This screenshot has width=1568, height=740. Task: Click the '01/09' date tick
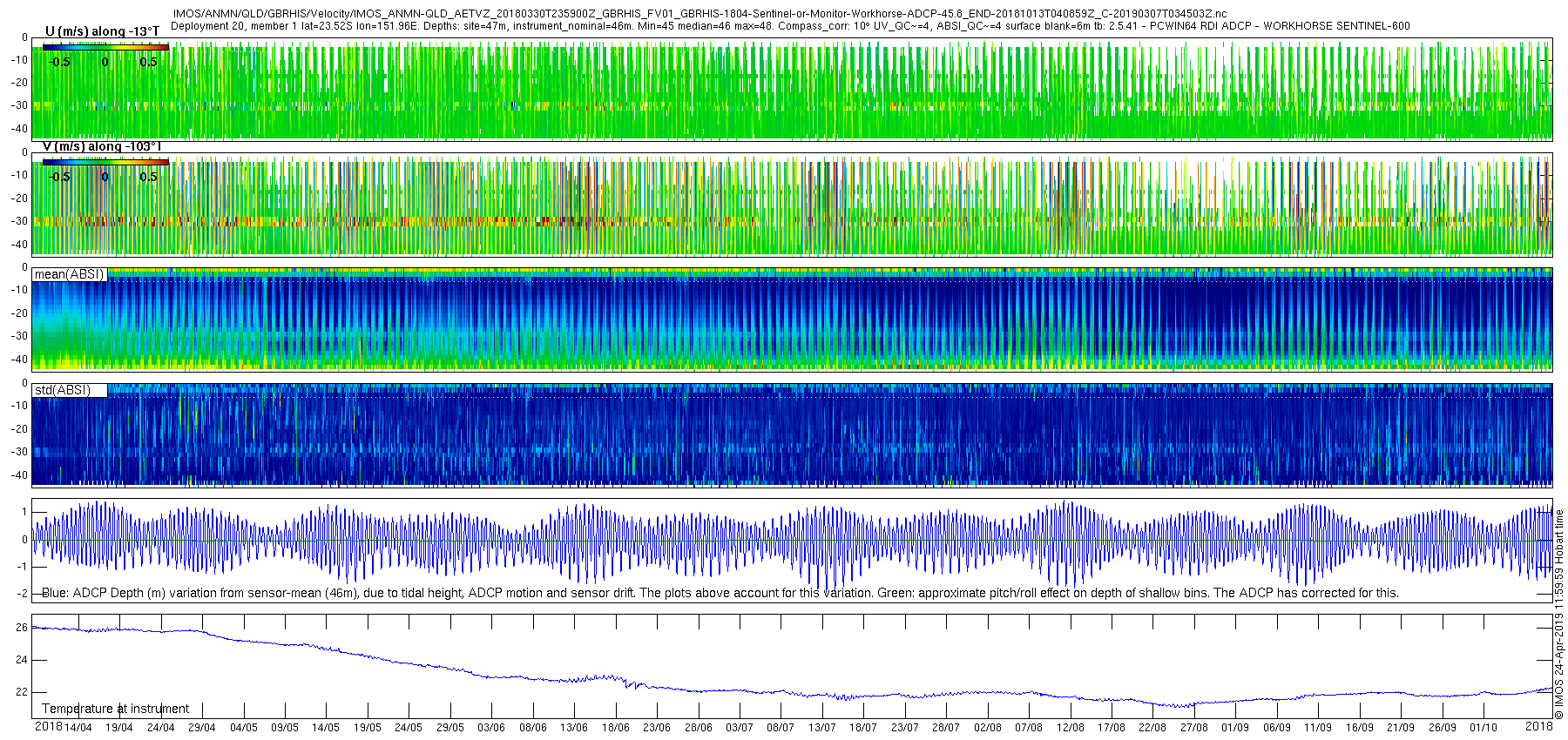pos(1235,728)
